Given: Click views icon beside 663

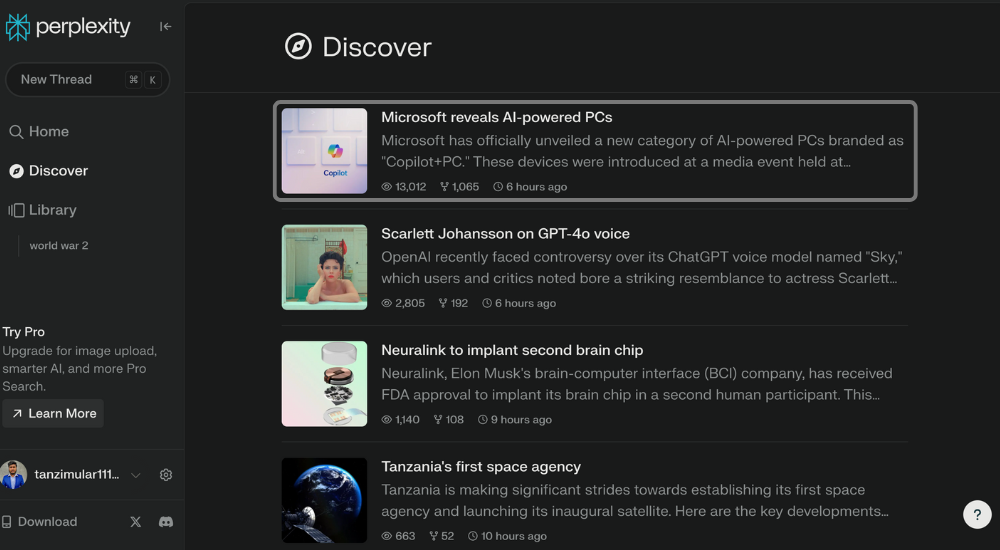Looking at the screenshot, I should 386,536.
